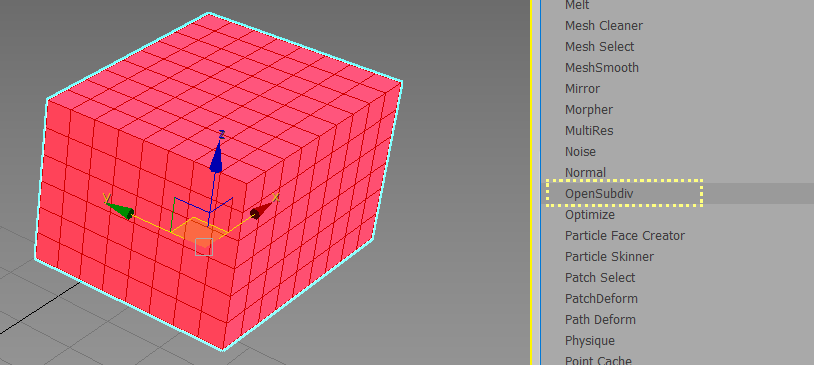This screenshot has width=814, height=365.
Task: Add the Noise modifier
Action: tap(677, 152)
